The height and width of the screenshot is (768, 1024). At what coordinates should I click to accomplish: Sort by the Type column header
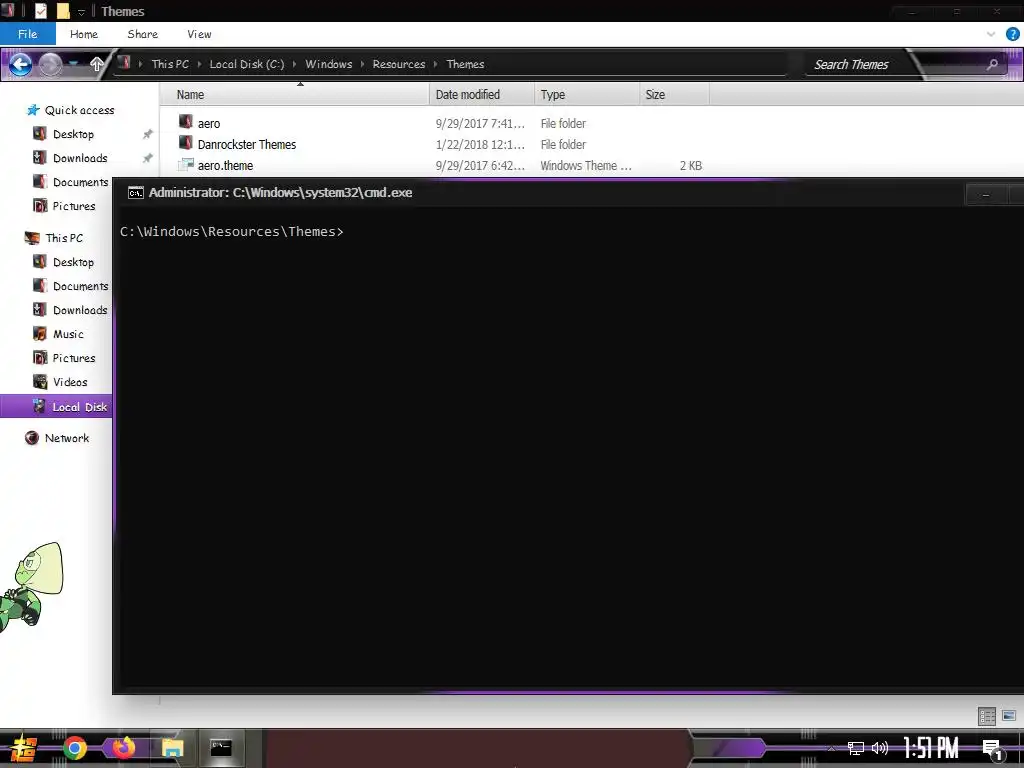(x=586, y=95)
